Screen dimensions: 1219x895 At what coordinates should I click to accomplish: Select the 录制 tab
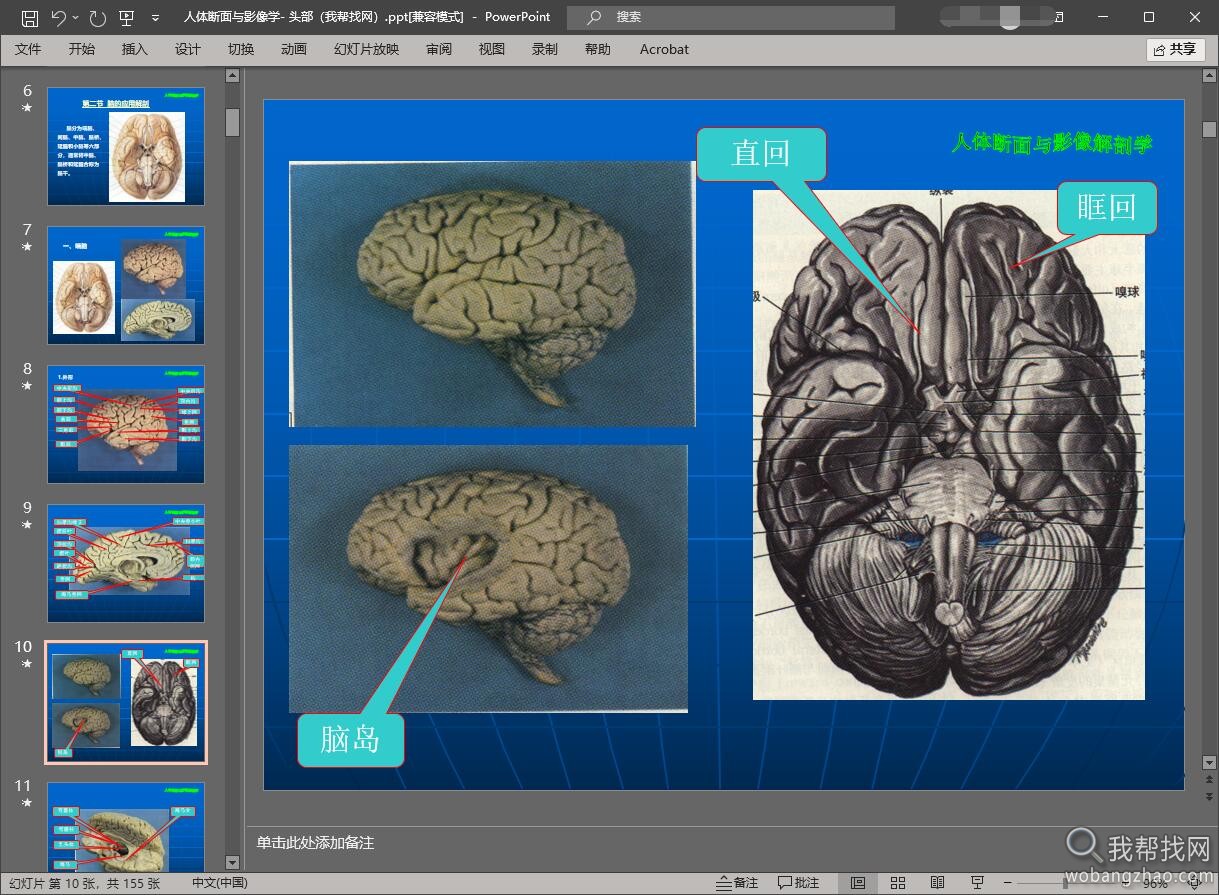tap(545, 49)
